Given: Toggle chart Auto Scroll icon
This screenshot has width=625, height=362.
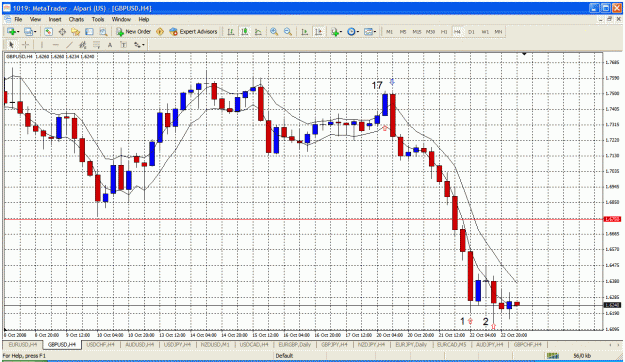Looking at the screenshot, I should [305, 31].
